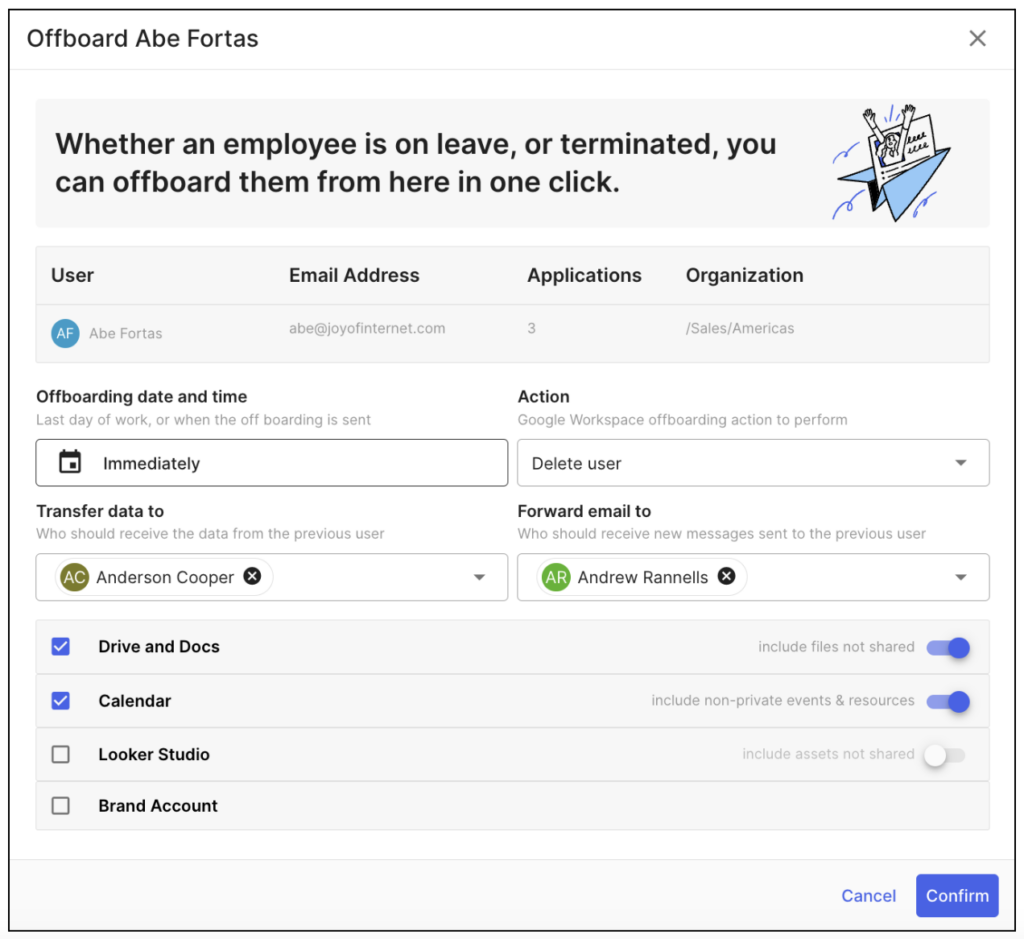Expand the Forward email to dropdown arrow
This screenshot has width=1024, height=939.
coord(960,577)
